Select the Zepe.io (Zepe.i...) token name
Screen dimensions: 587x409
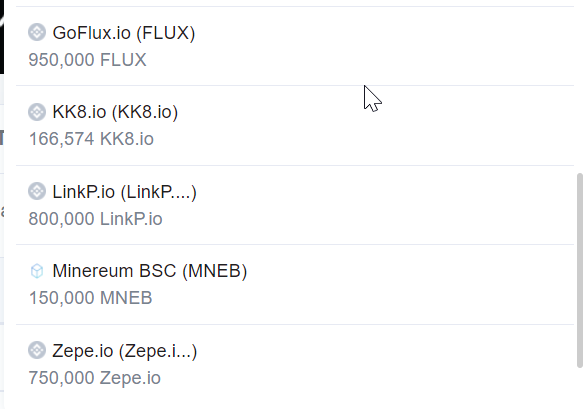125,351
